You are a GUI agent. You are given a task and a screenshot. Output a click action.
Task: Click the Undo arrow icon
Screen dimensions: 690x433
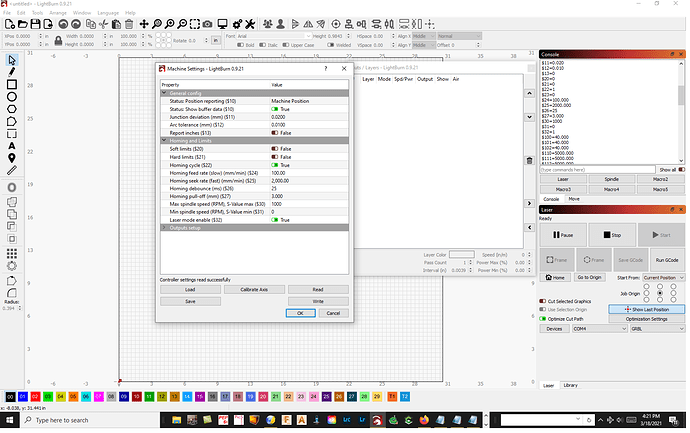pyautogui.click(x=63, y=24)
